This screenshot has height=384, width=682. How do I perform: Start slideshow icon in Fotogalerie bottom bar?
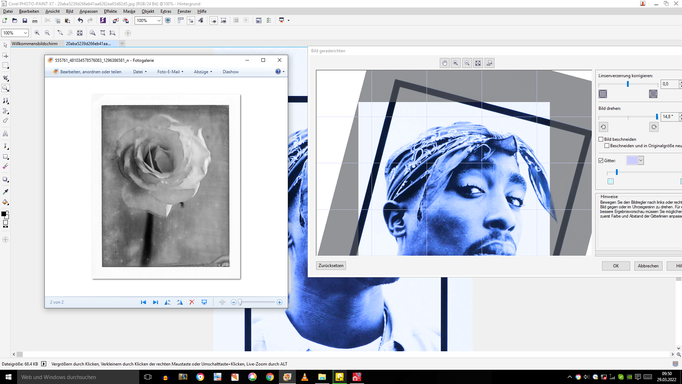(x=204, y=302)
